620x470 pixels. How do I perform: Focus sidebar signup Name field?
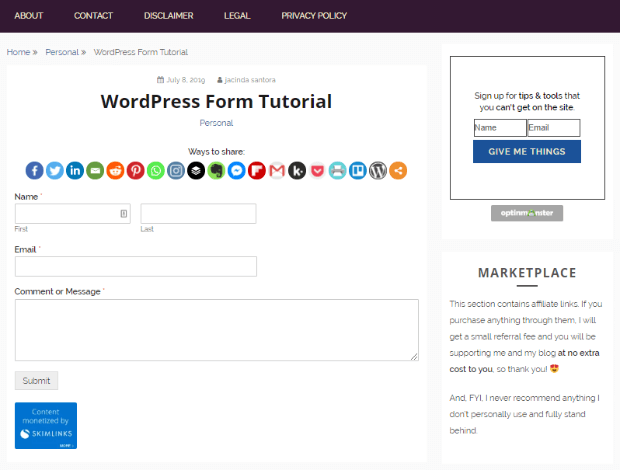pos(500,128)
